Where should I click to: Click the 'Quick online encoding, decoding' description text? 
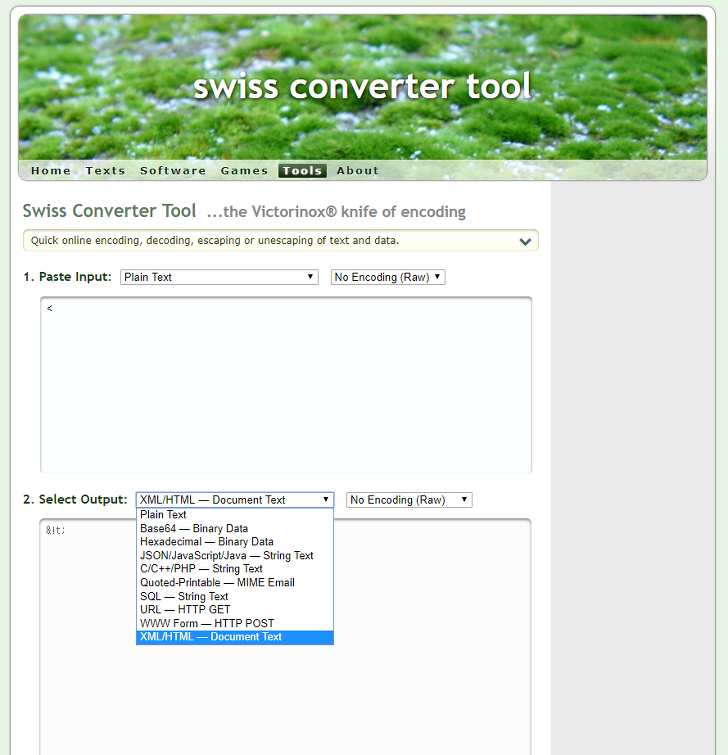[215, 240]
